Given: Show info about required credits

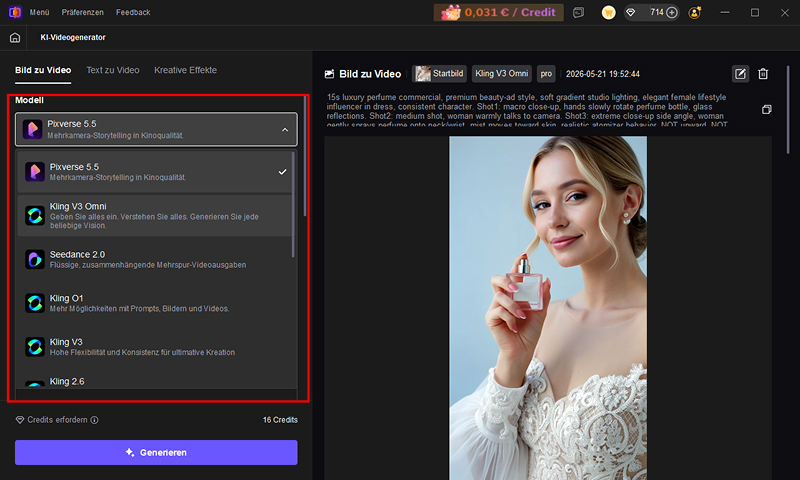Looking at the screenshot, I should [94, 420].
